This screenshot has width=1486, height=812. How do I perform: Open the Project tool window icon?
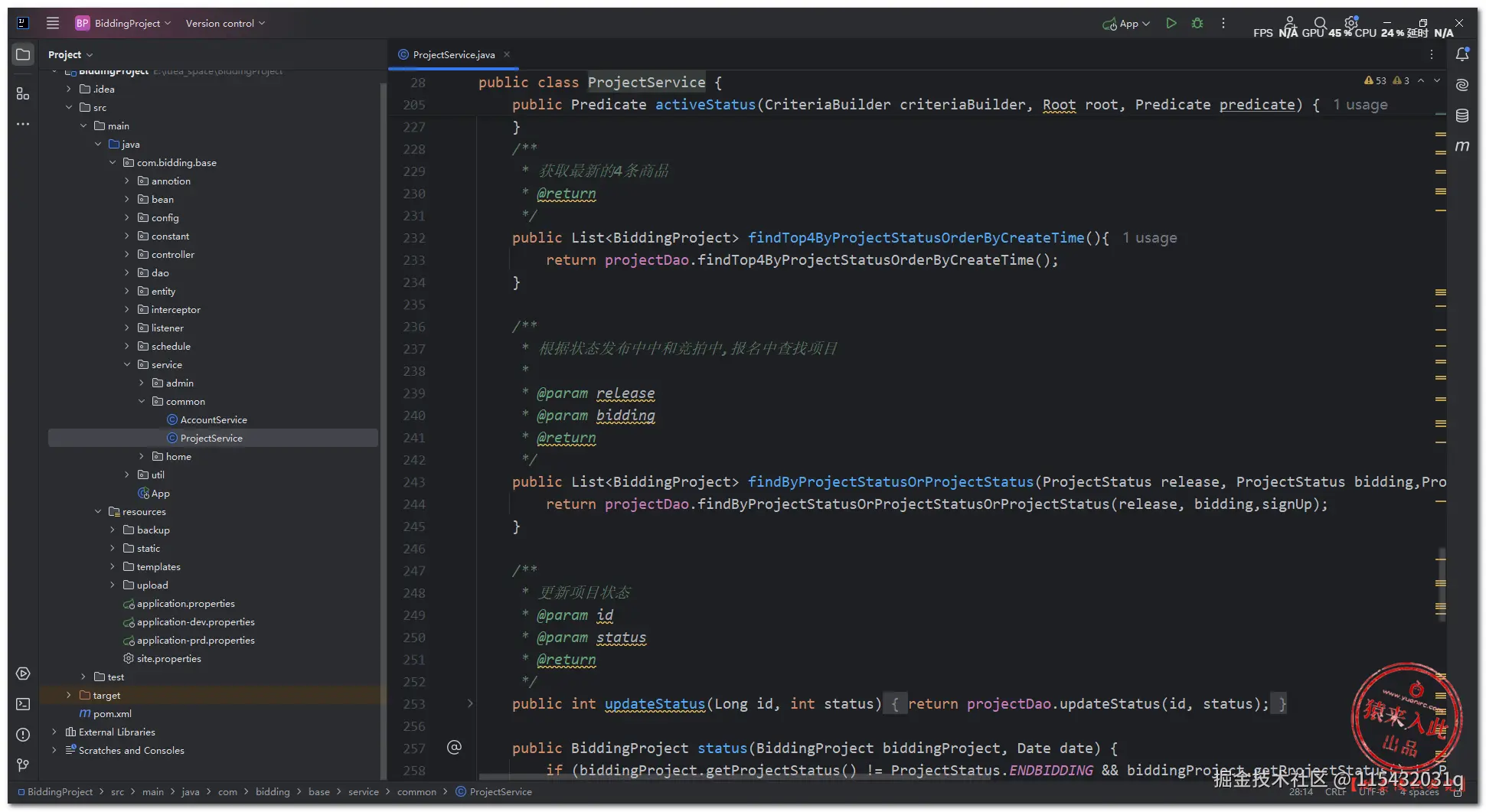[23, 55]
